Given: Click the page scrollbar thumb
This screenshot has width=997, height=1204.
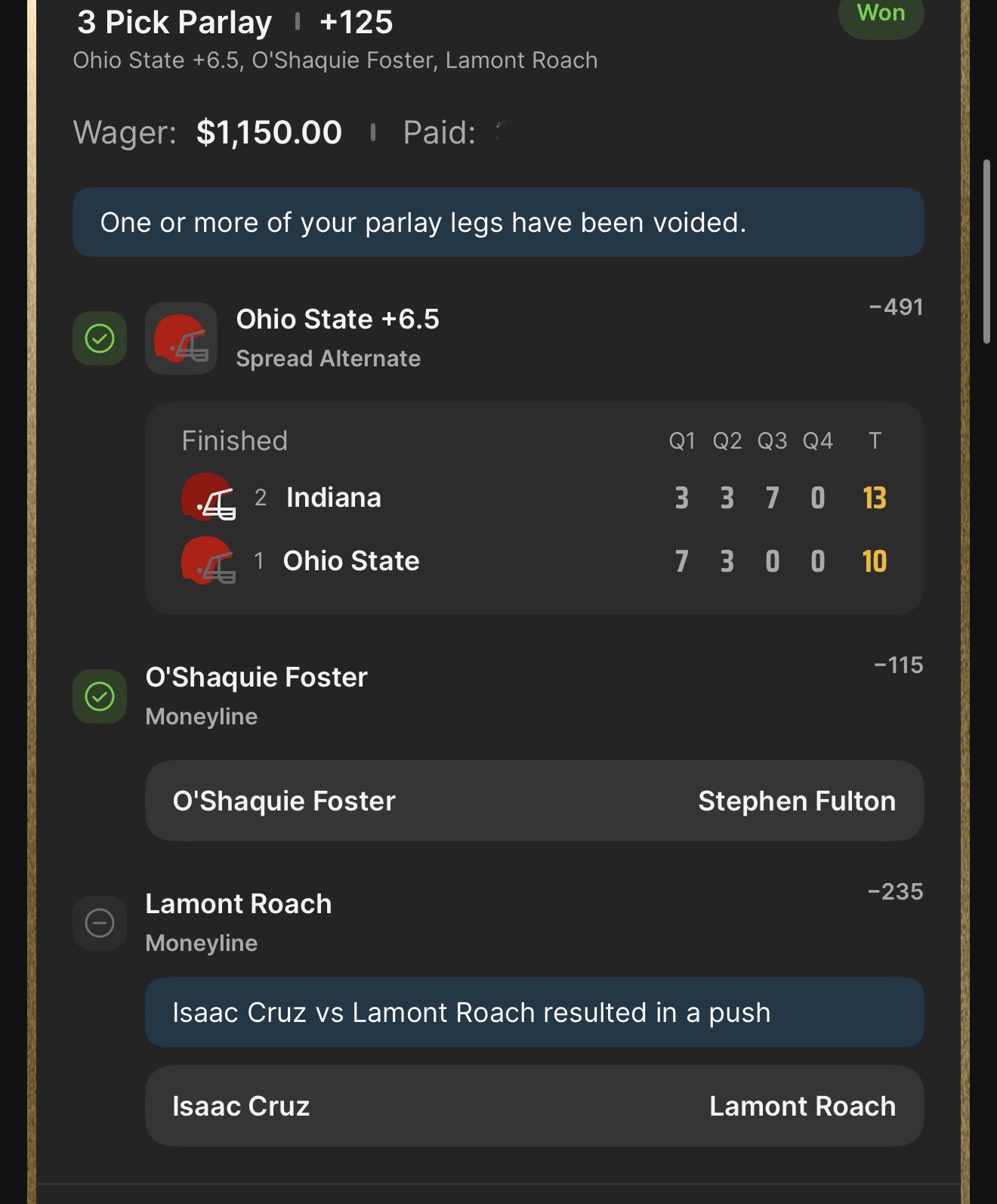Looking at the screenshot, I should (x=986, y=252).
